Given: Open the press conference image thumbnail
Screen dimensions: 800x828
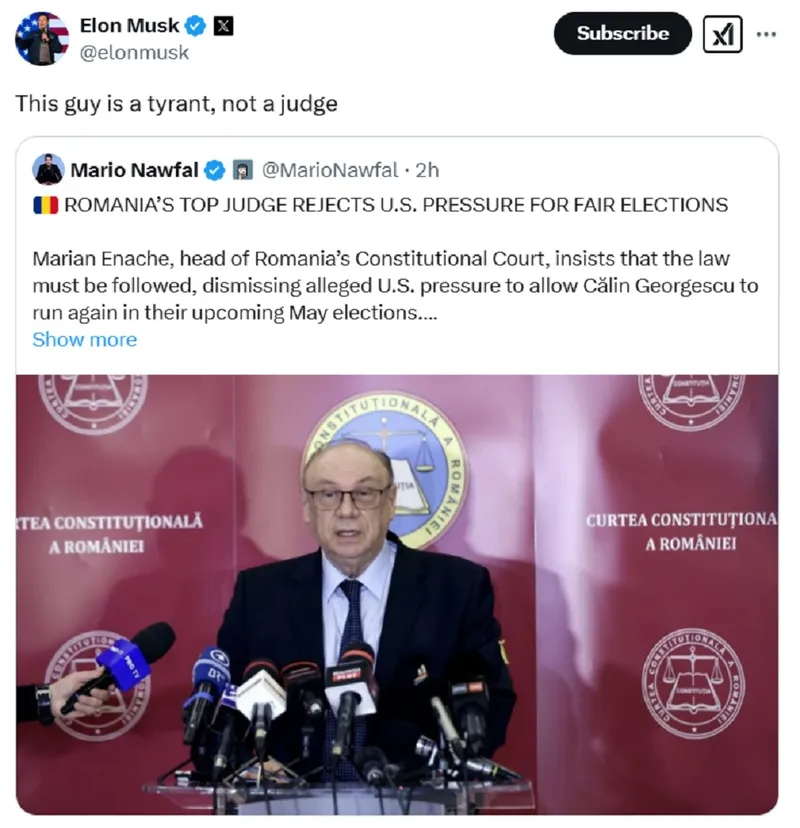Looking at the screenshot, I should click(x=397, y=594).
